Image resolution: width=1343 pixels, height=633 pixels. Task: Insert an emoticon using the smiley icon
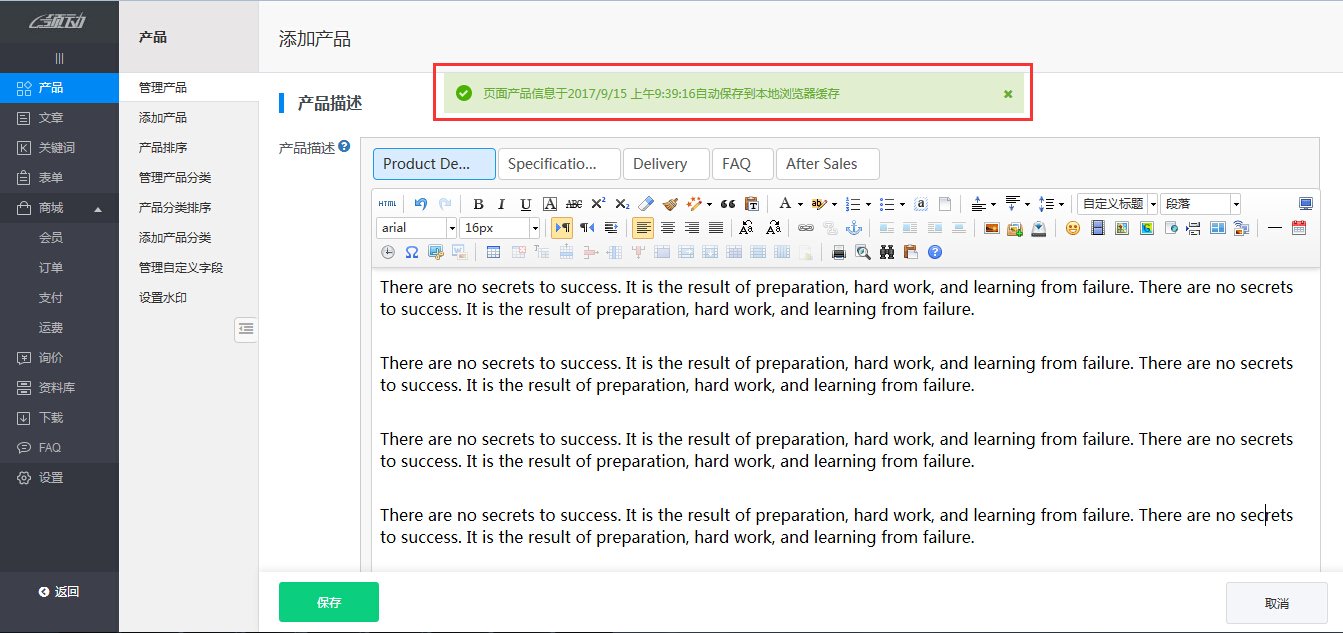[x=1073, y=228]
